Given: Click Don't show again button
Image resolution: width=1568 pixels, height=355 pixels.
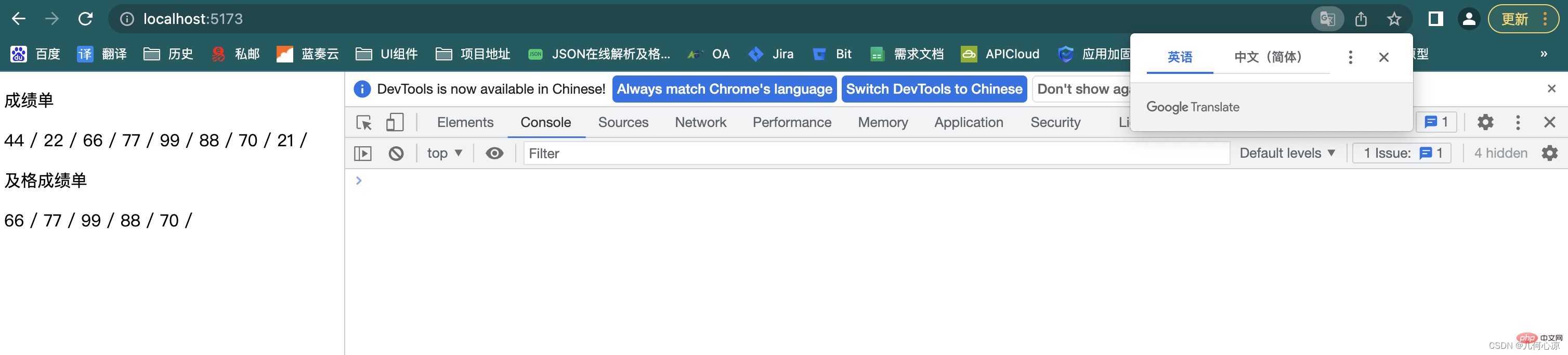Looking at the screenshot, I should coord(1082,90).
